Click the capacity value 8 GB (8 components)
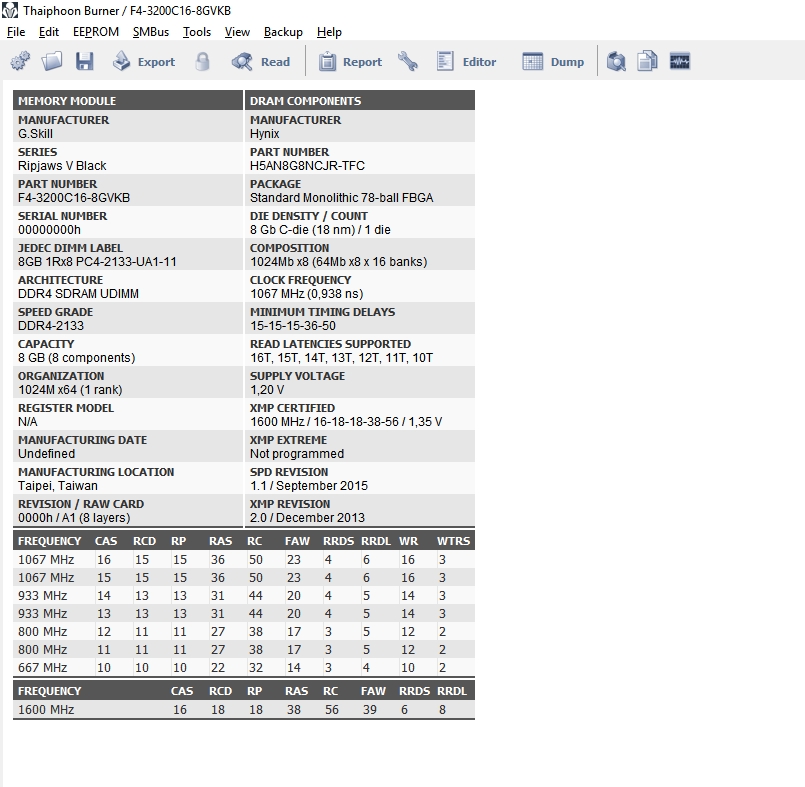 coord(76,358)
